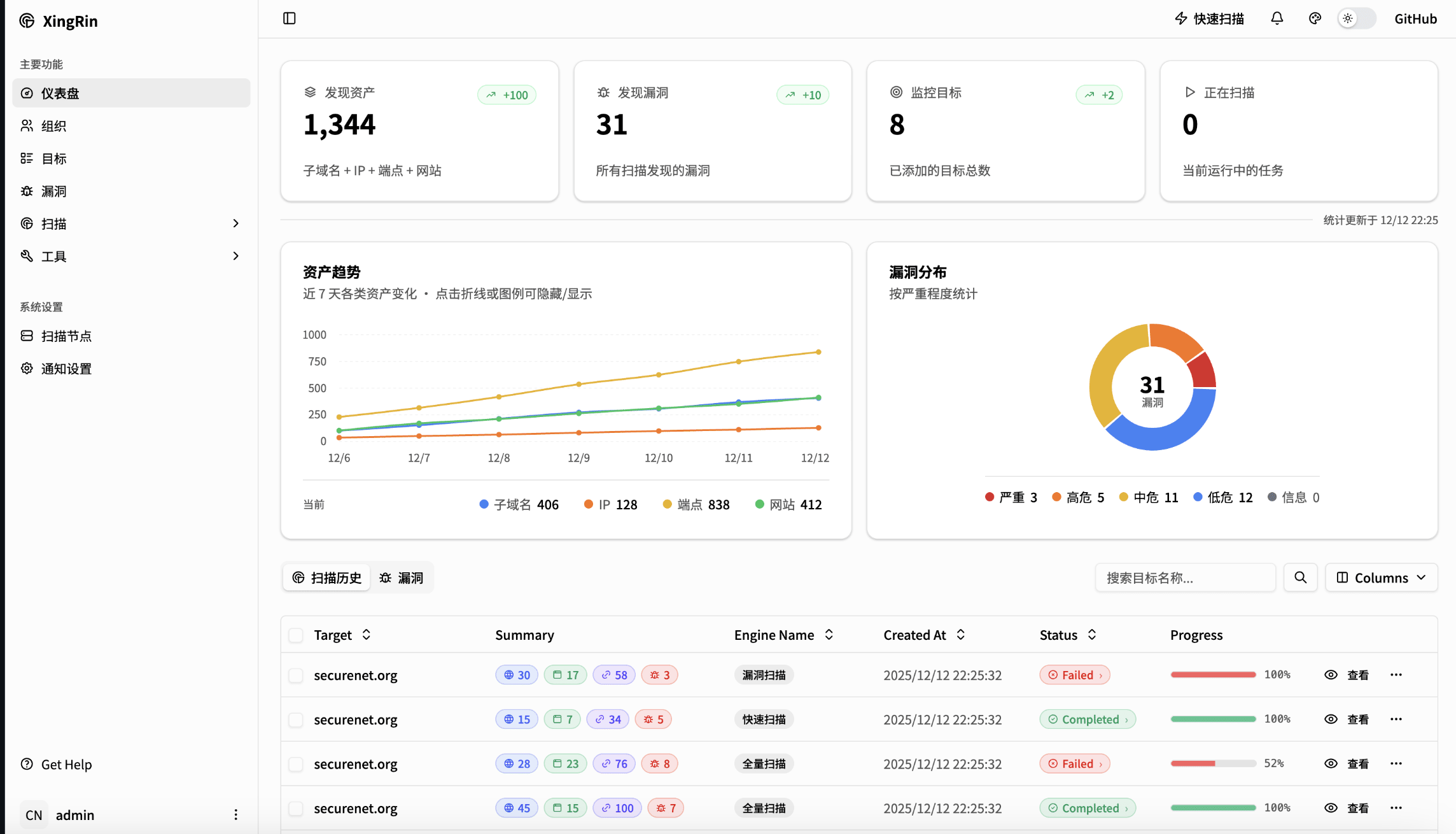The width and height of the screenshot is (1456, 834).
Task: Check the select-all checkbox in the table header
Action: [x=295, y=635]
